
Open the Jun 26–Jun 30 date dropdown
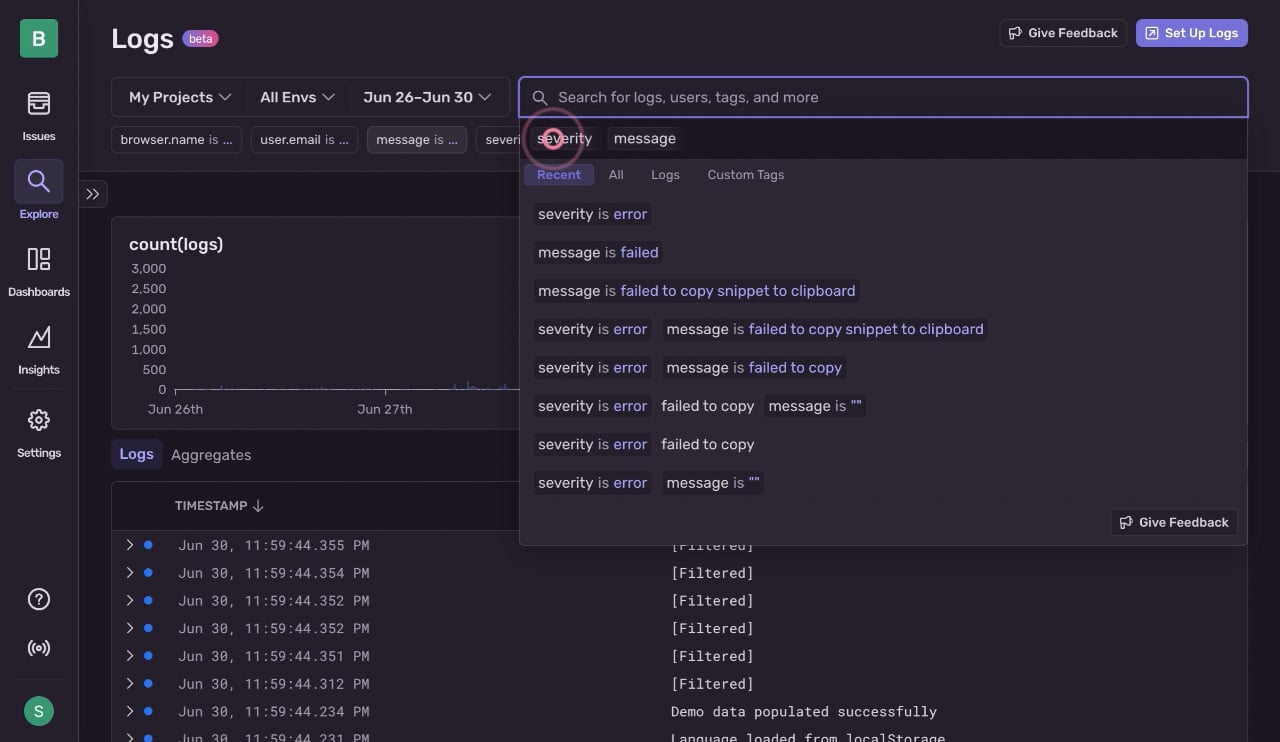click(x=427, y=97)
